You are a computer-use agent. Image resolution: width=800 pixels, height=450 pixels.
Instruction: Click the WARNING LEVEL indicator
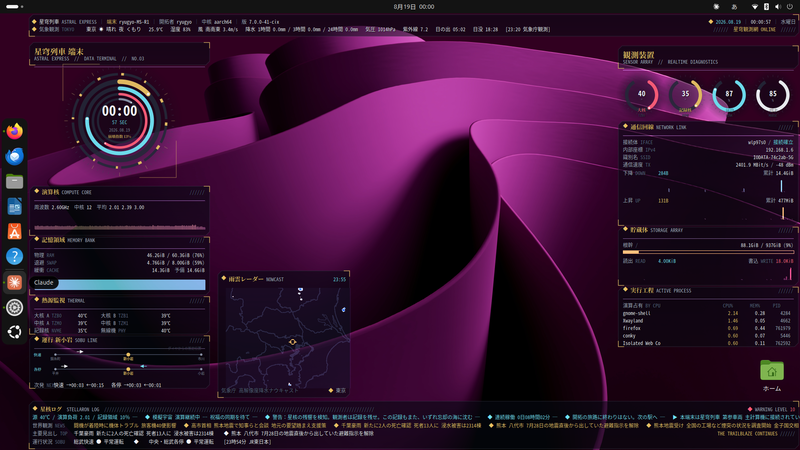point(771,409)
